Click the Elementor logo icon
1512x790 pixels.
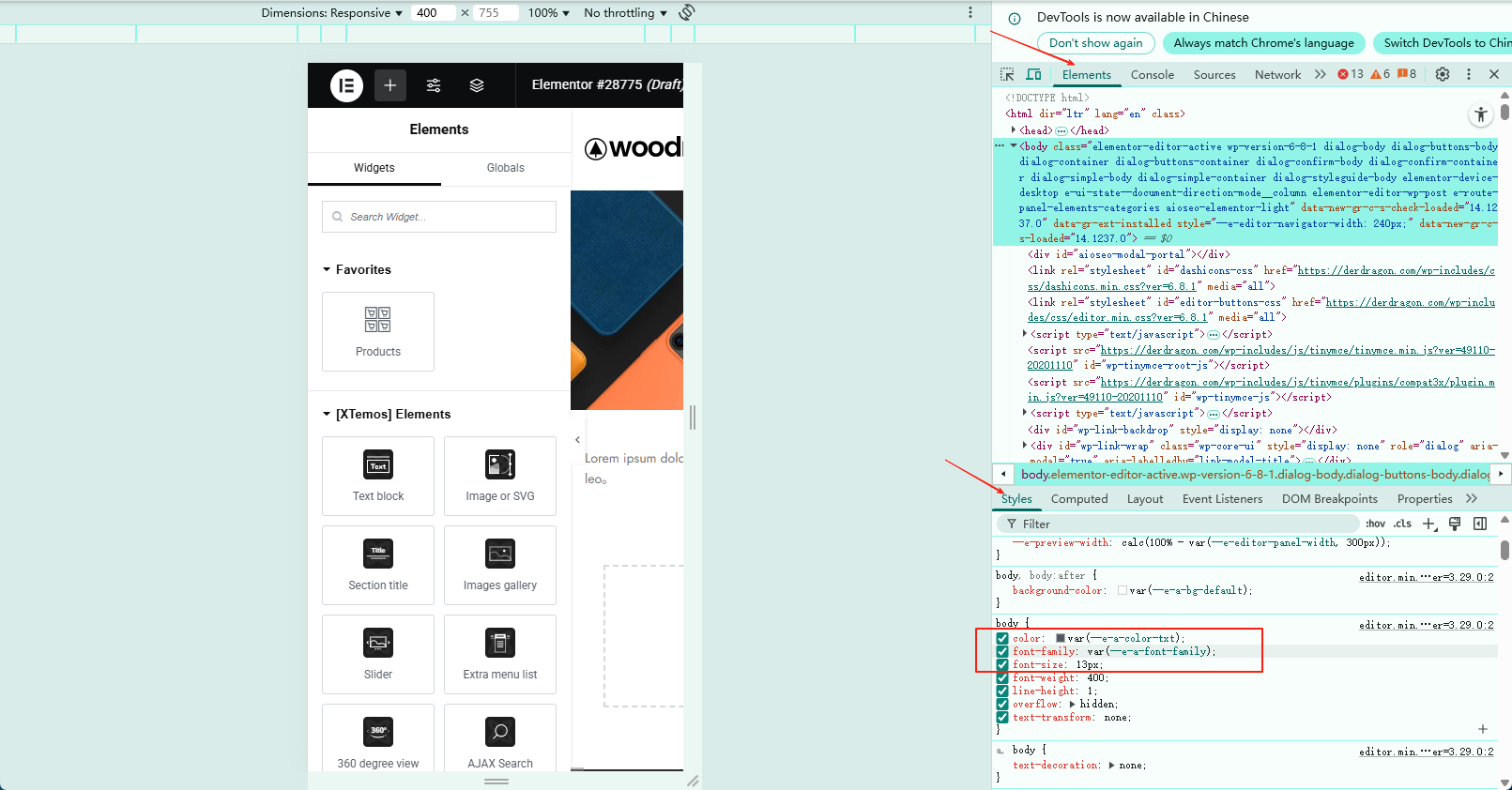point(346,85)
